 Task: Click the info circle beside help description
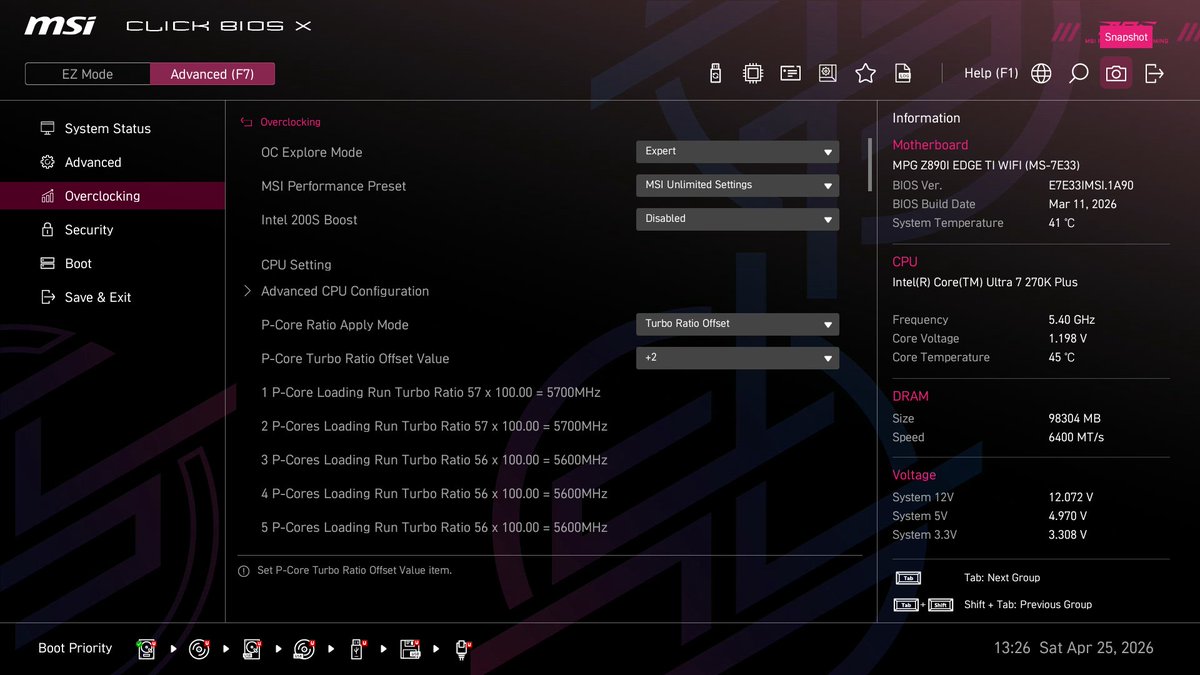tap(243, 571)
